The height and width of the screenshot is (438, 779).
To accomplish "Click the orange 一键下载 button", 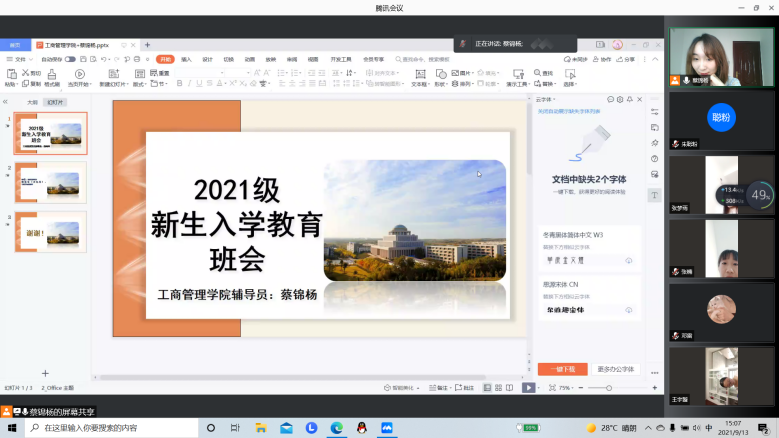I will pos(562,369).
